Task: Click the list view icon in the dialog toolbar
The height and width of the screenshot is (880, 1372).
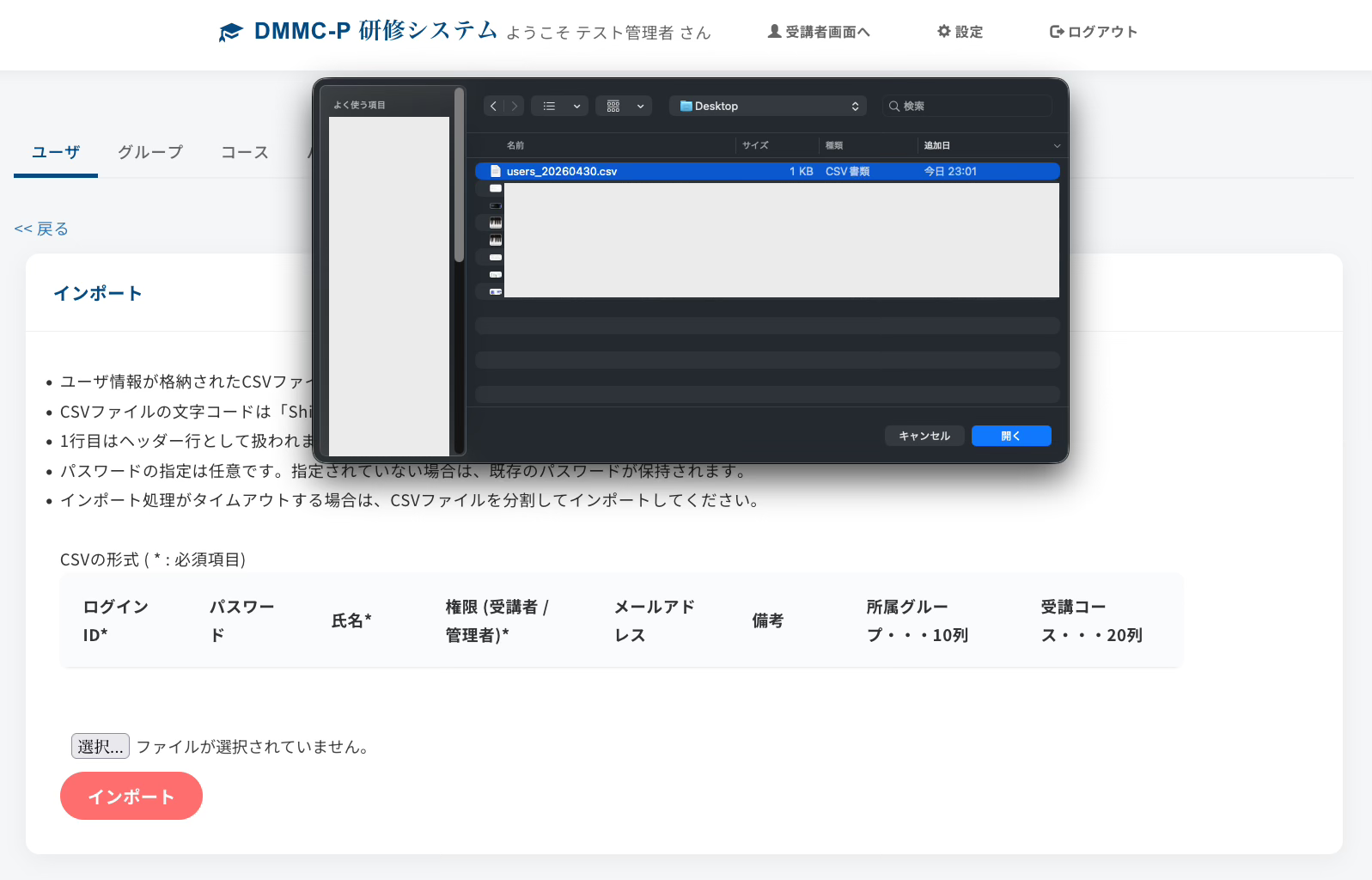Action: tap(550, 106)
